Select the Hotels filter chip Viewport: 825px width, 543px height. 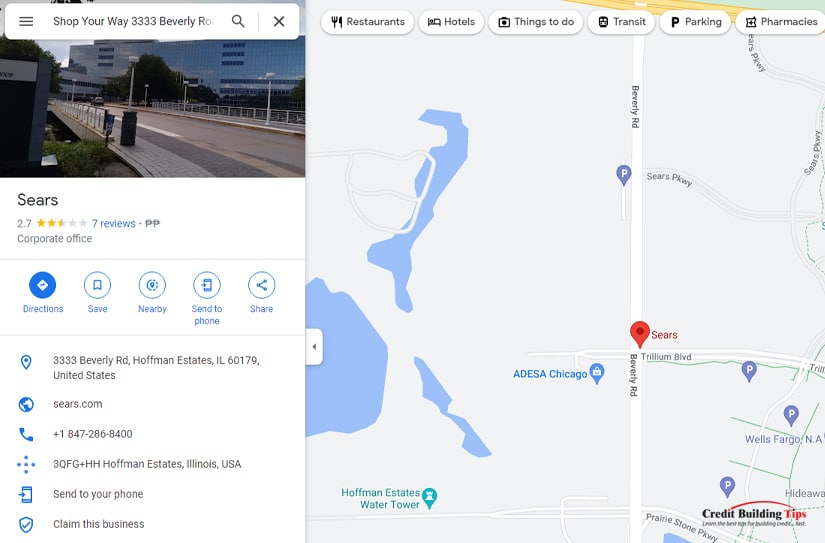pyautogui.click(x=451, y=22)
